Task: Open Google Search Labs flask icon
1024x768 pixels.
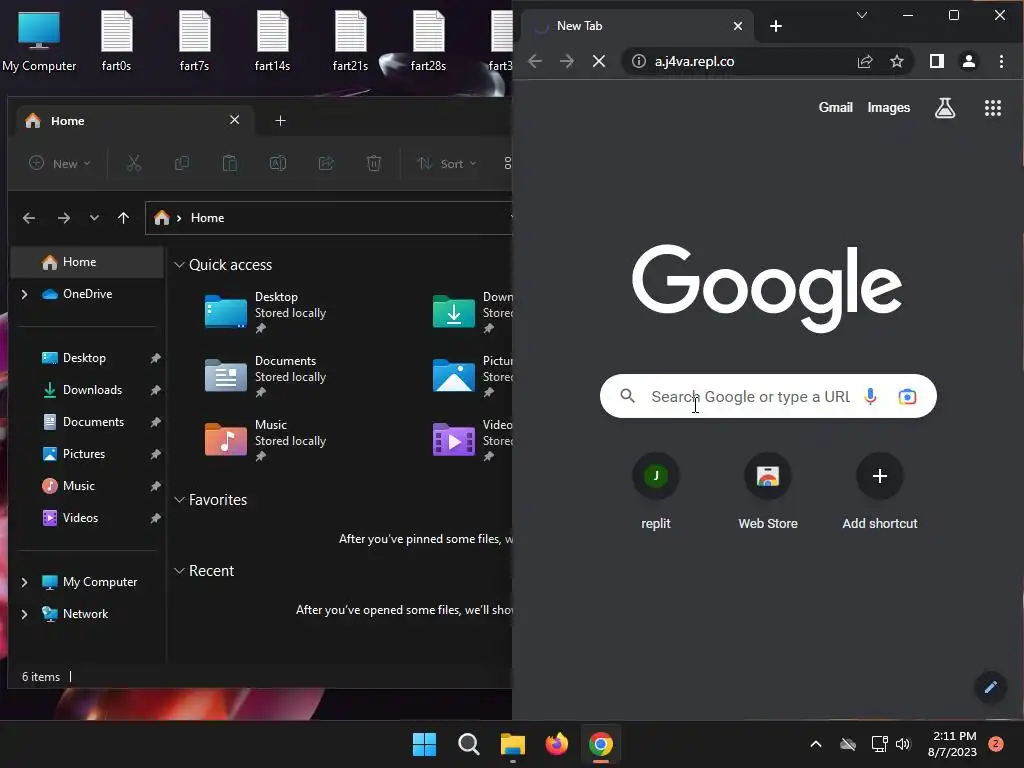Action: [944, 108]
